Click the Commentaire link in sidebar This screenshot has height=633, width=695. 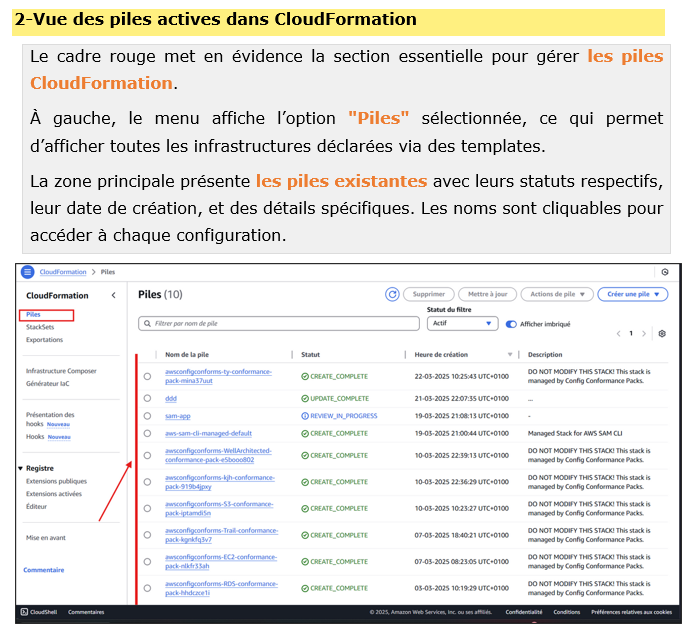[44, 570]
